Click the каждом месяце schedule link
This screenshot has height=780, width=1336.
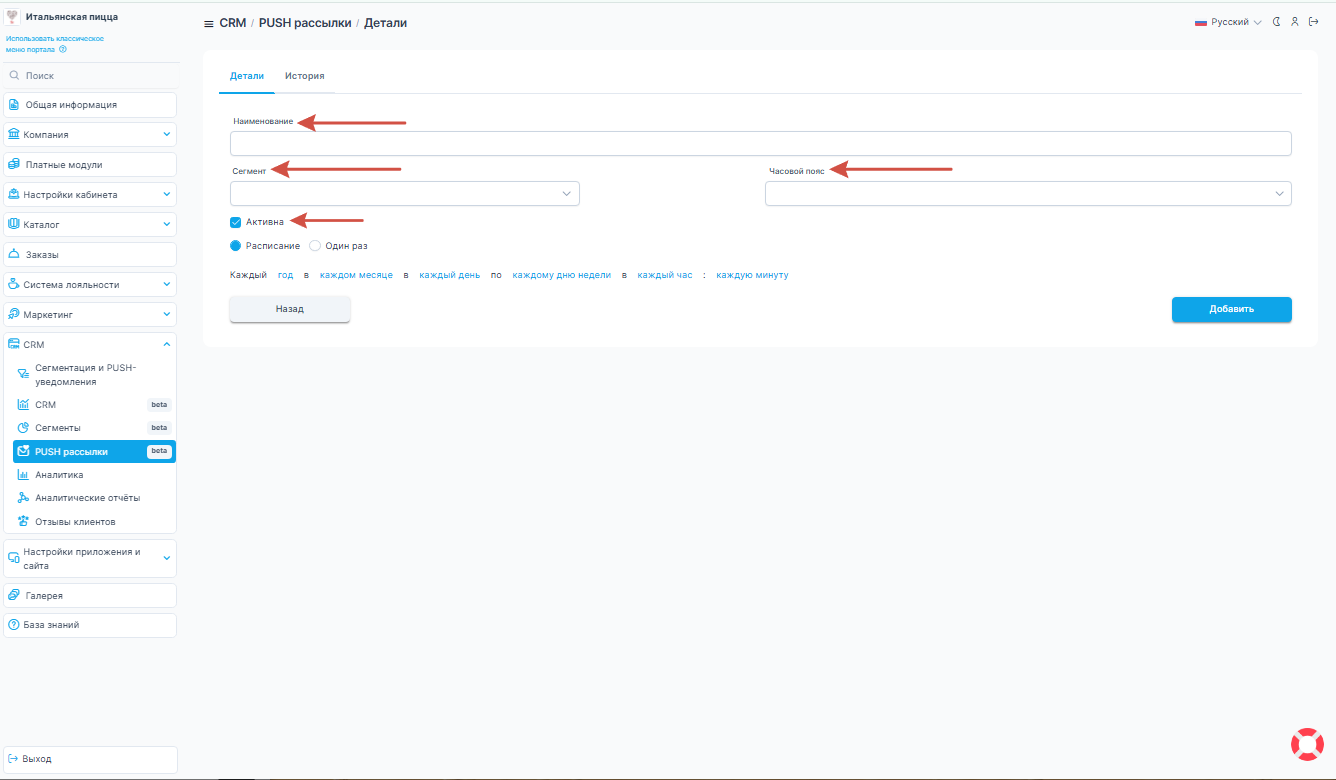356,275
